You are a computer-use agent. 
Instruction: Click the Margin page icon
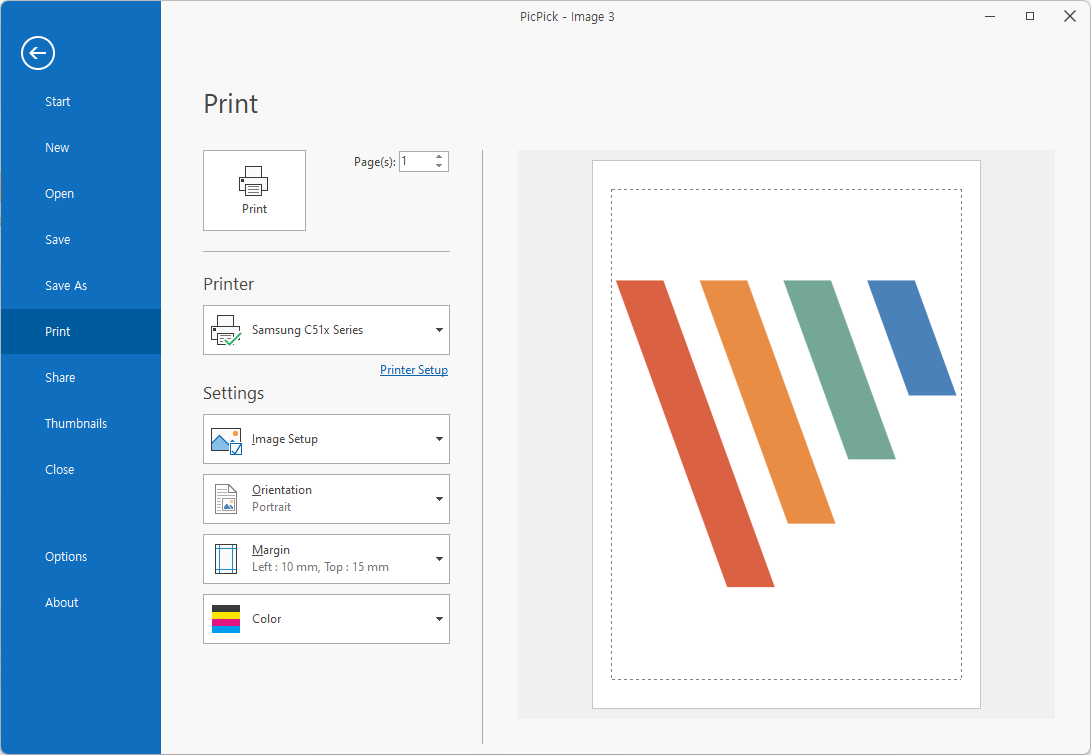(x=226, y=558)
